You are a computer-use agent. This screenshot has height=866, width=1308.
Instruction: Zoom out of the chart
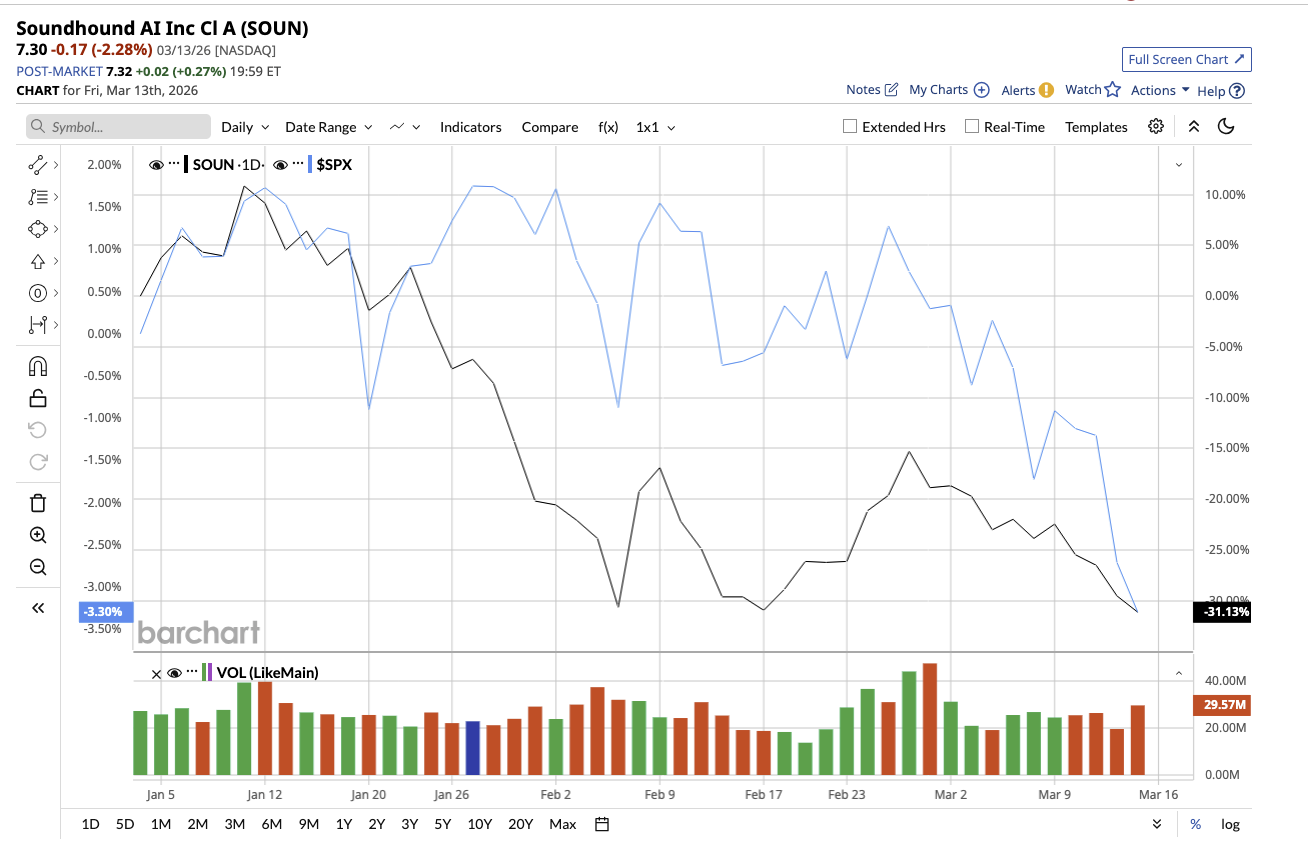tap(38, 567)
